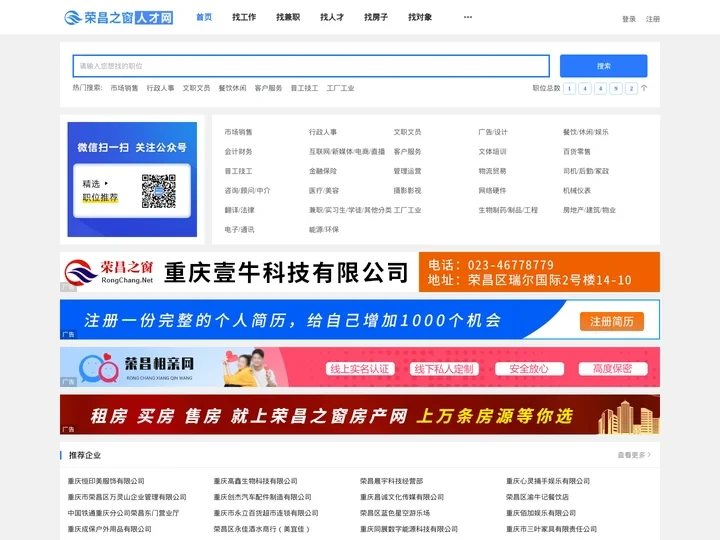Click the blue 搜索 button
This screenshot has height=540, width=720.
(603, 66)
